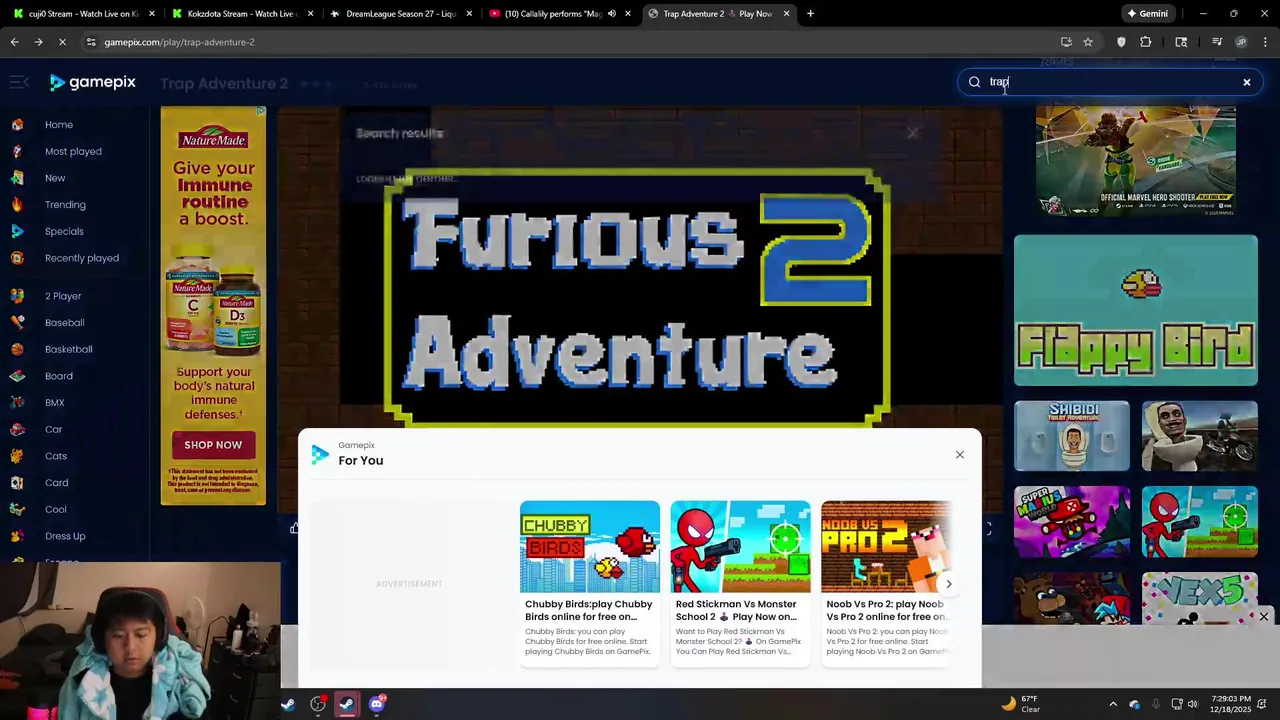Open Hex5 game thumbnail
Viewport: 1280px width, 720px height.
(1200, 599)
